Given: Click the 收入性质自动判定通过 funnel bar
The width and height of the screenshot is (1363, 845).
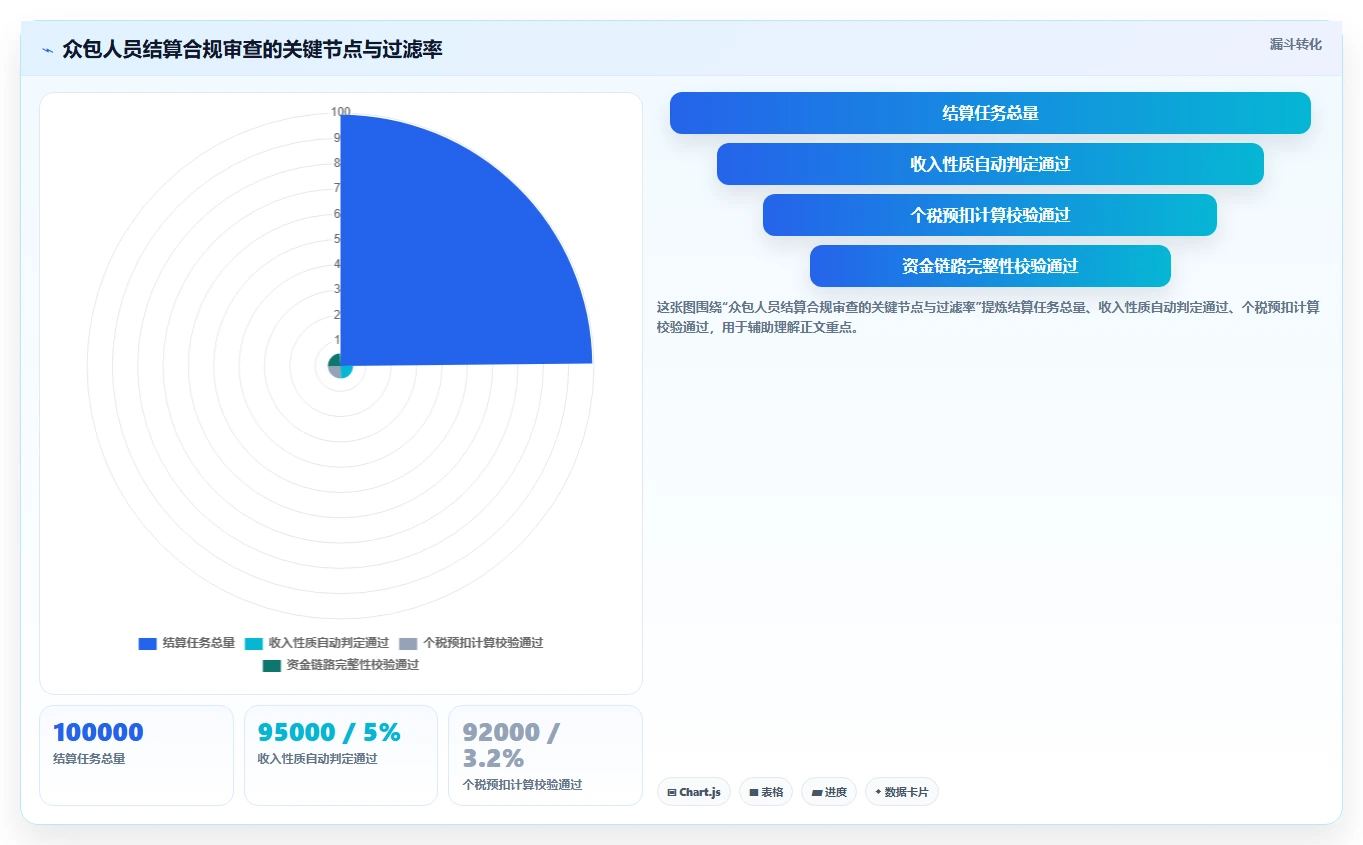Looking at the screenshot, I should 990,164.
